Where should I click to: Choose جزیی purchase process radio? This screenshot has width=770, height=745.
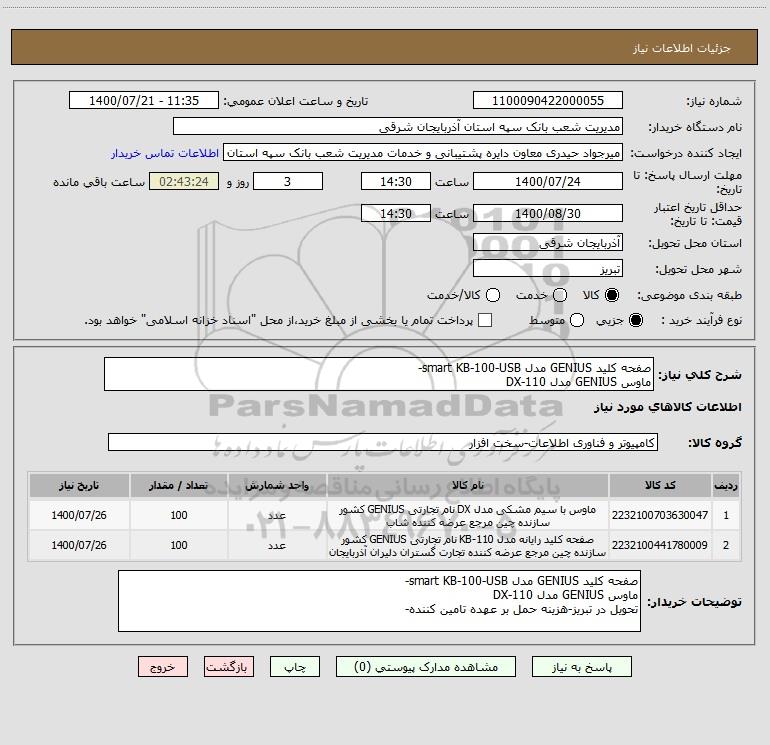[635, 321]
